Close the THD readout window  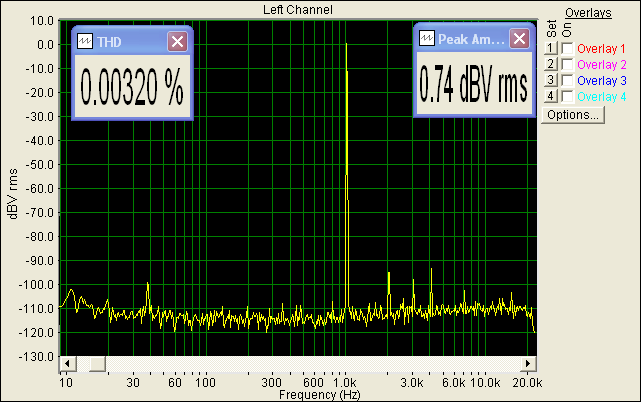(177, 41)
